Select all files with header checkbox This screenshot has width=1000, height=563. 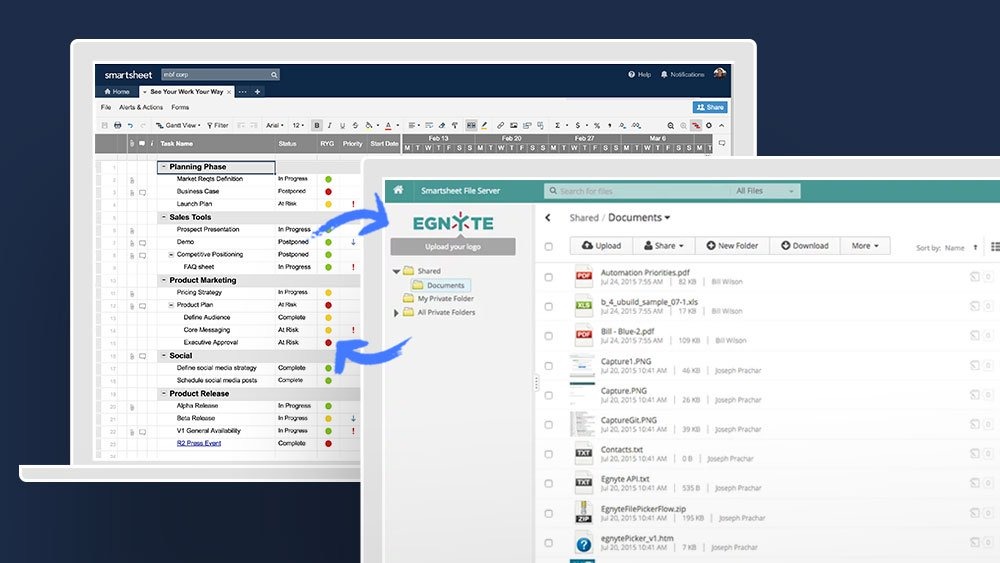(x=548, y=246)
